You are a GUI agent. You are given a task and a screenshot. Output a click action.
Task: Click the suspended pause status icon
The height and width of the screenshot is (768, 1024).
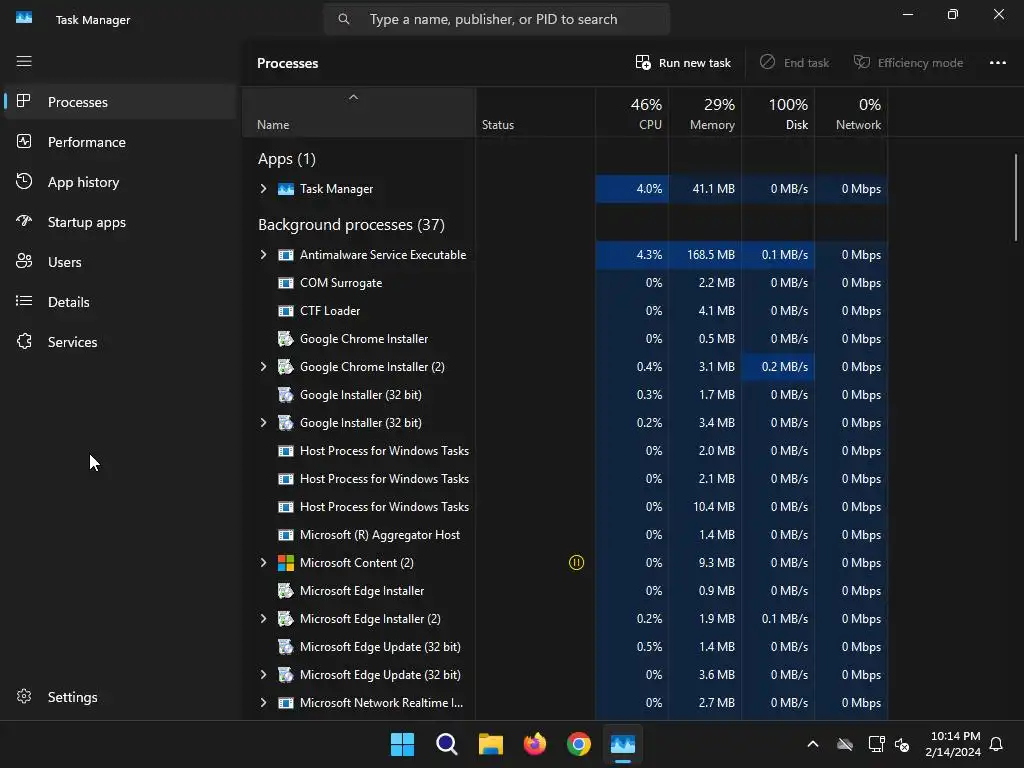[577, 562]
